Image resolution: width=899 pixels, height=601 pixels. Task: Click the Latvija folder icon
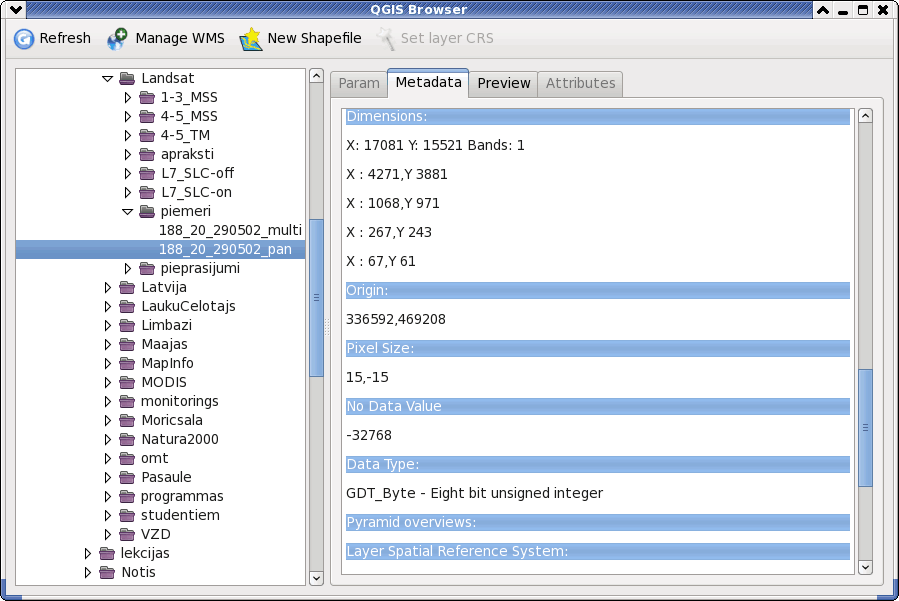point(127,287)
